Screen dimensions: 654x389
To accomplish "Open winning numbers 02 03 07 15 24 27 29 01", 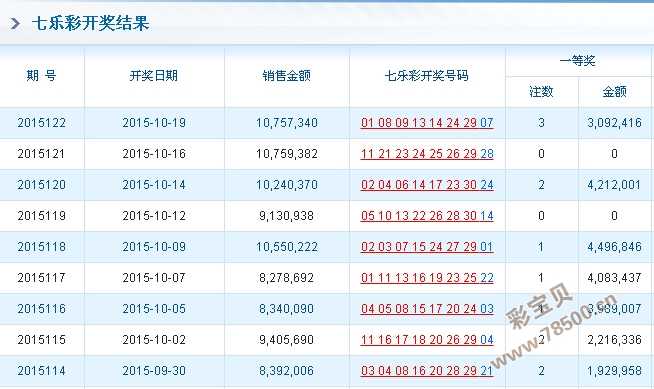I will pyautogui.click(x=427, y=247).
